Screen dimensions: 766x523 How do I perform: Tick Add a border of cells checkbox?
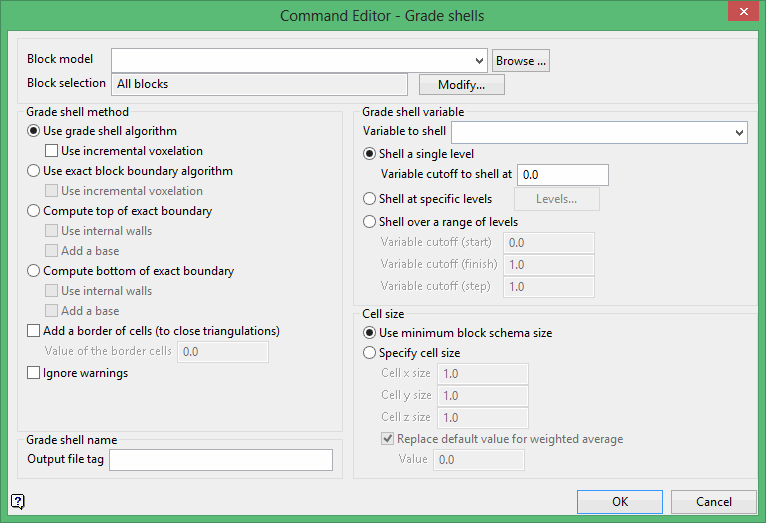34,331
